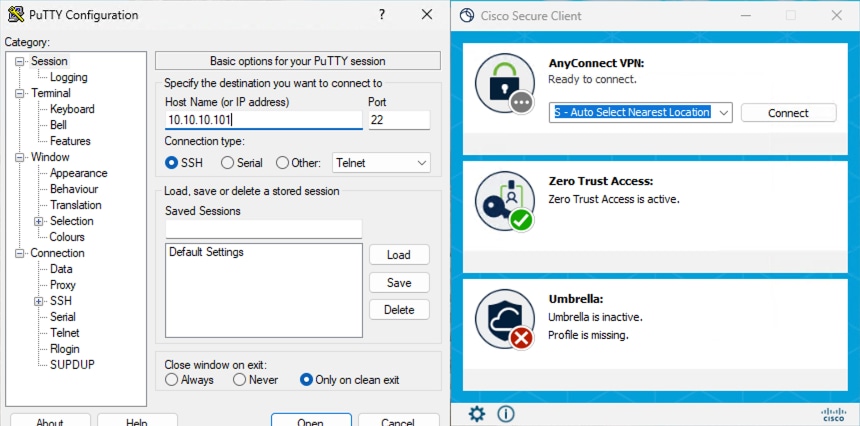This screenshot has height=426, width=860.
Task: Choose Only on clean exit option
Action: tap(307, 379)
